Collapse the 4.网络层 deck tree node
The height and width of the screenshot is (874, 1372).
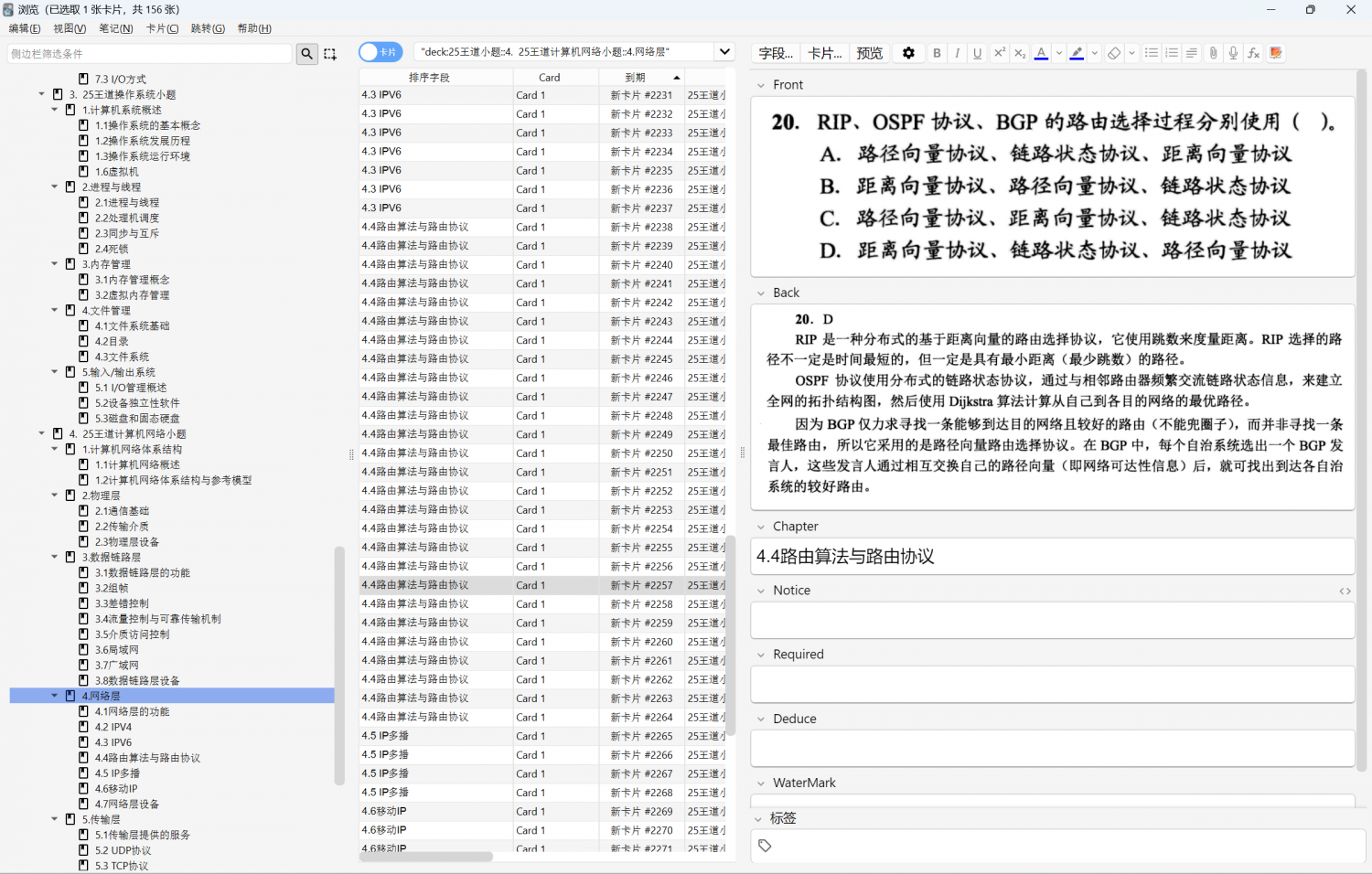[x=55, y=696]
